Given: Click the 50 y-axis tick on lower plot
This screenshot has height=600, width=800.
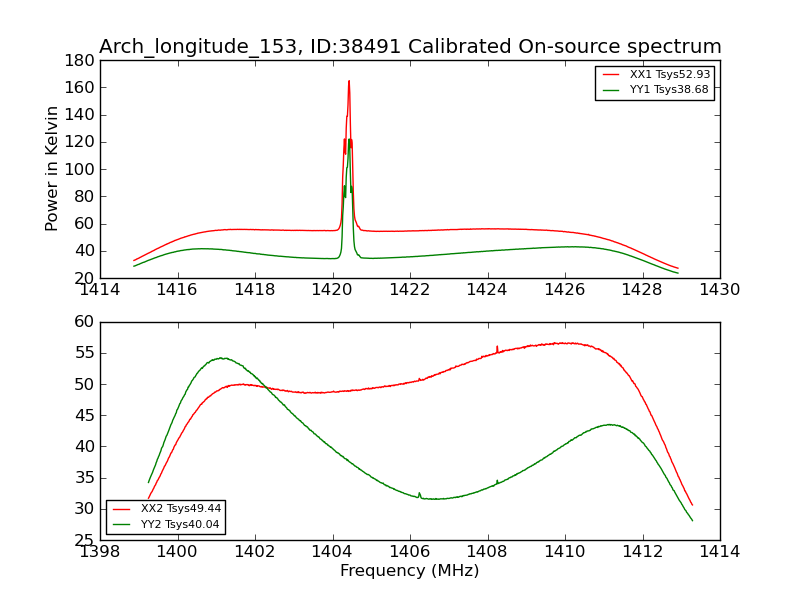Looking at the screenshot, I should [x=84, y=385].
